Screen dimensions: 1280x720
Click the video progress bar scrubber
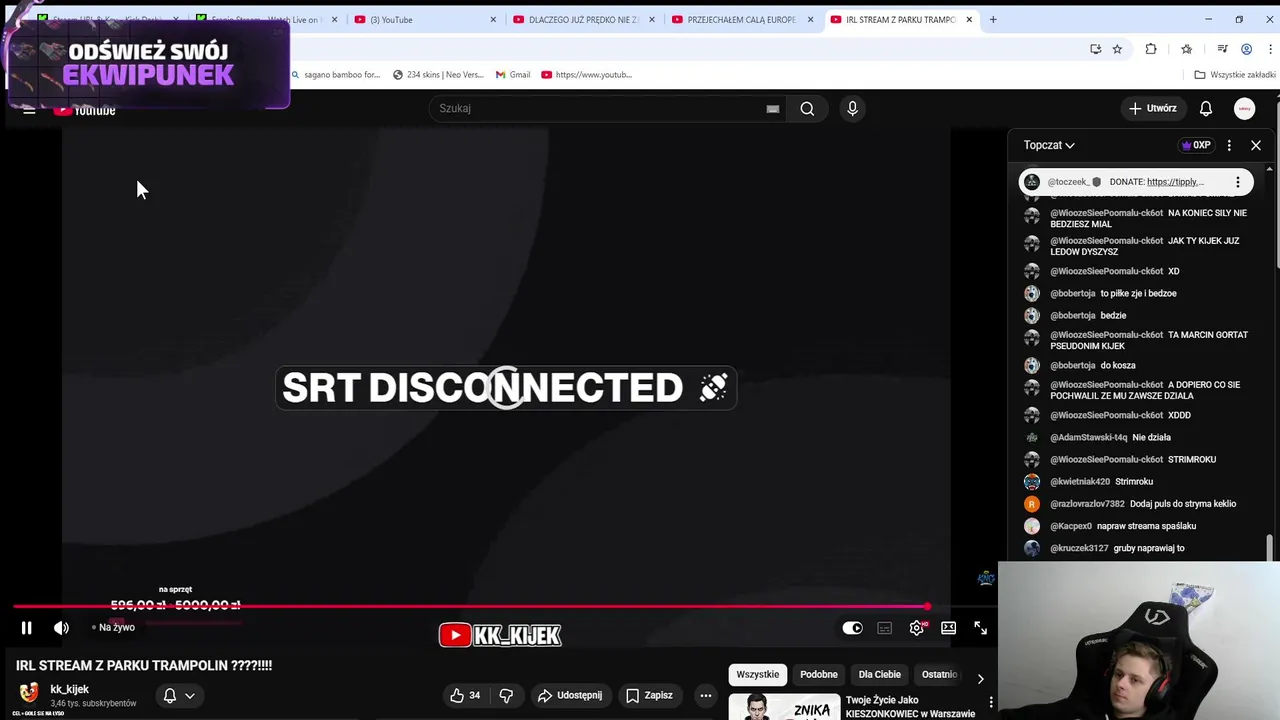927,606
